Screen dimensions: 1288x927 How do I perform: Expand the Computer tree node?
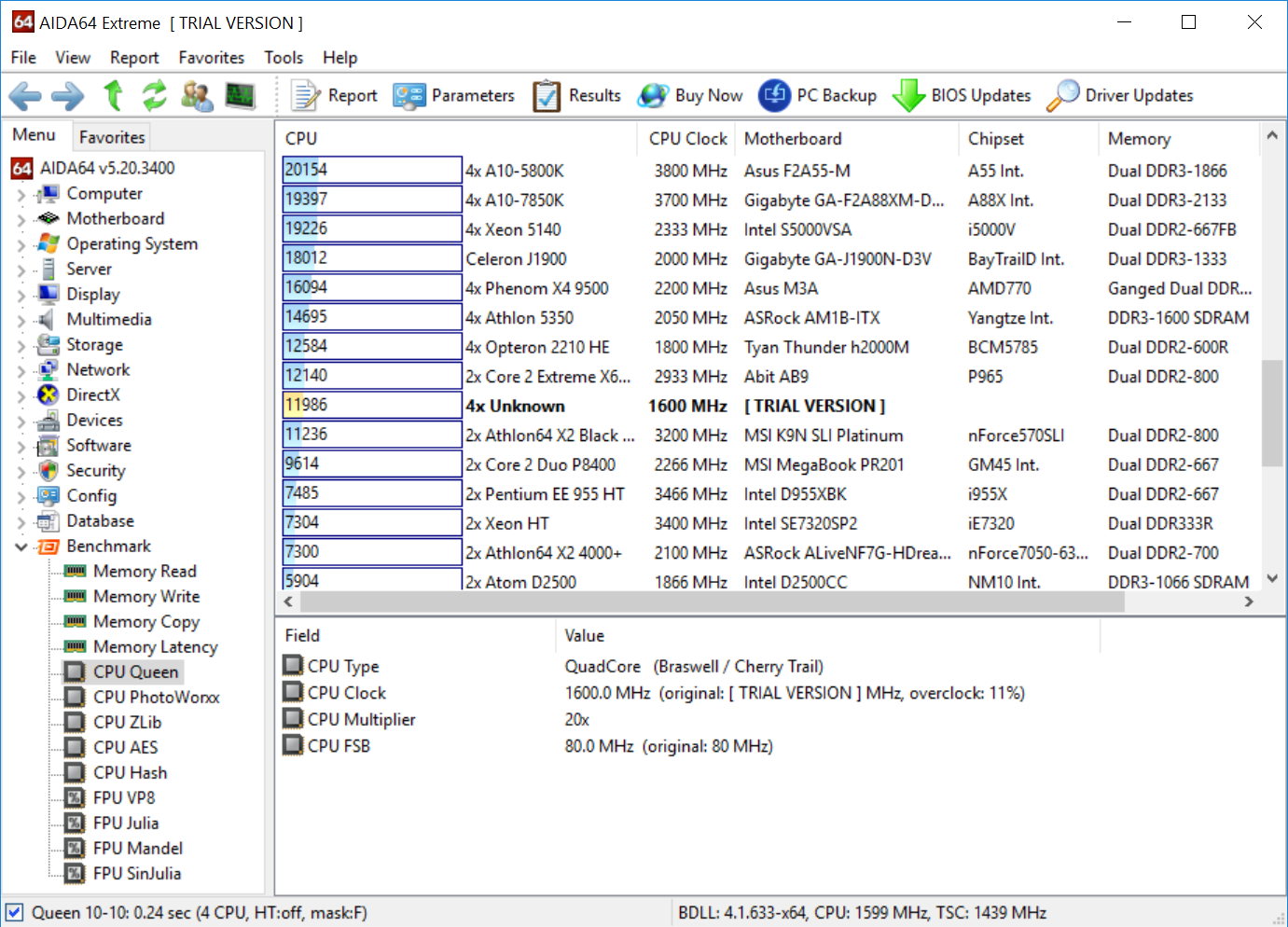pyautogui.click(x=21, y=195)
